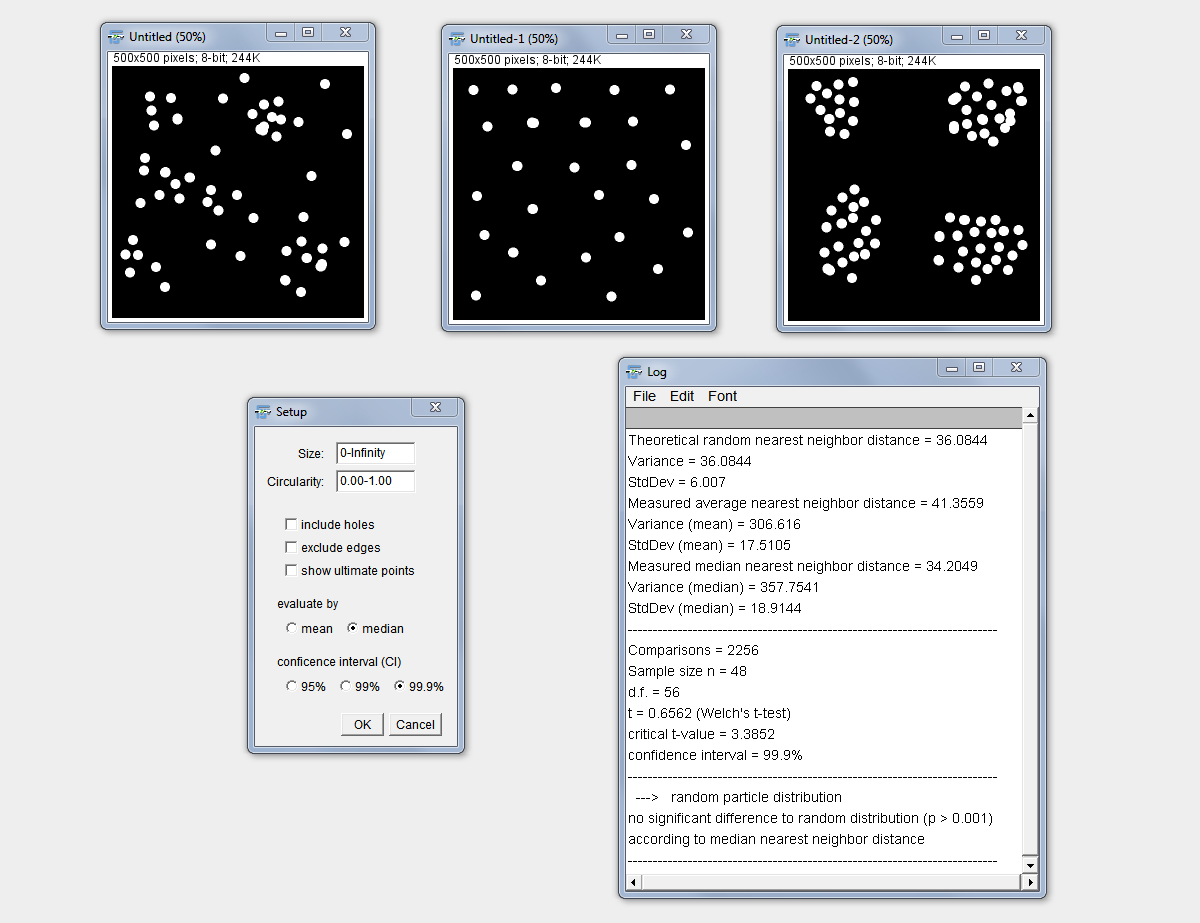
Task: Click the Log scrollbar down arrow
Action: click(x=1030, y=864)
